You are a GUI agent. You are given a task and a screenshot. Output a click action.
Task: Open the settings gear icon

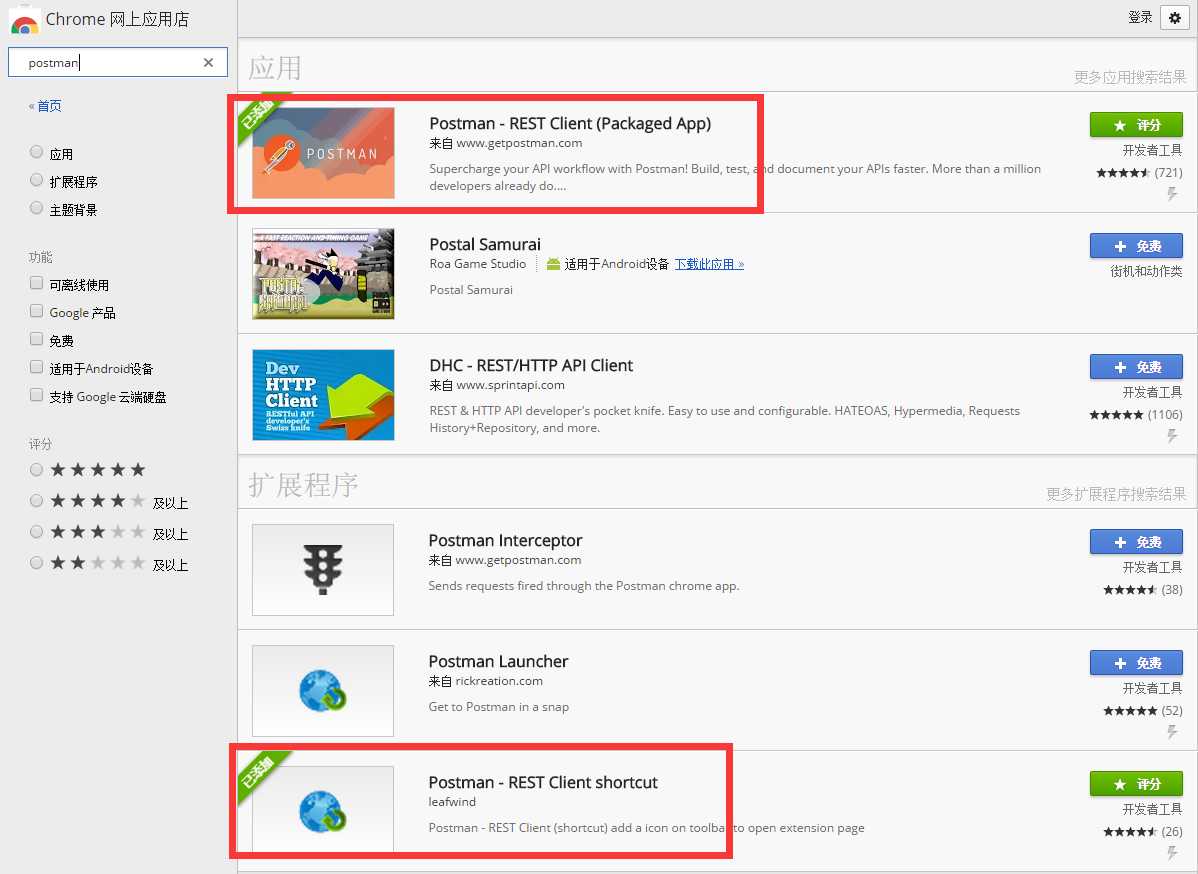pos(1174,18)
